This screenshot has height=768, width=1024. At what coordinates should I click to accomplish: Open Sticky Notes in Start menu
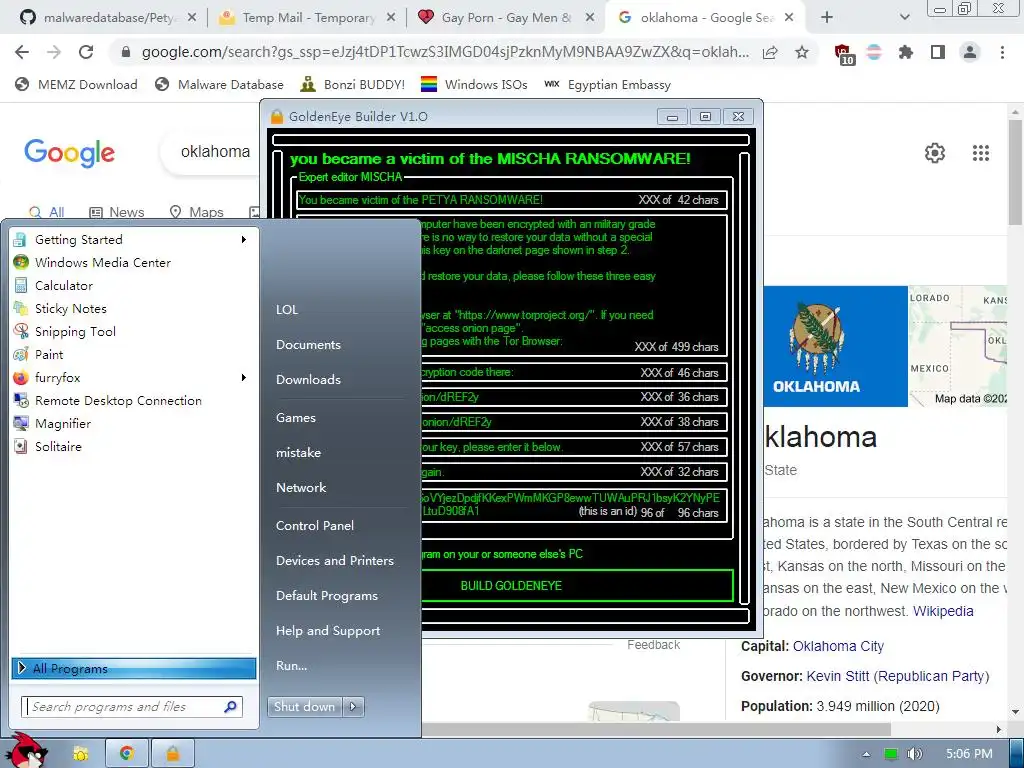(71, 308)
